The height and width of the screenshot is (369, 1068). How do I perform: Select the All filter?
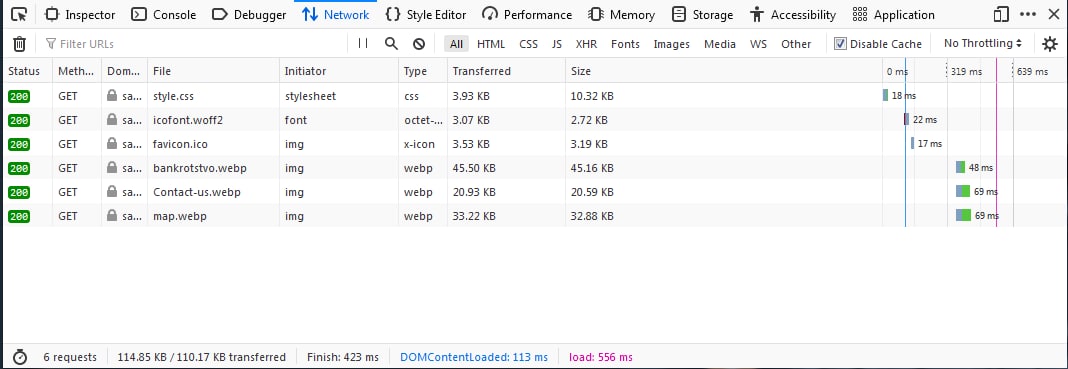click(x=456, y=44)
